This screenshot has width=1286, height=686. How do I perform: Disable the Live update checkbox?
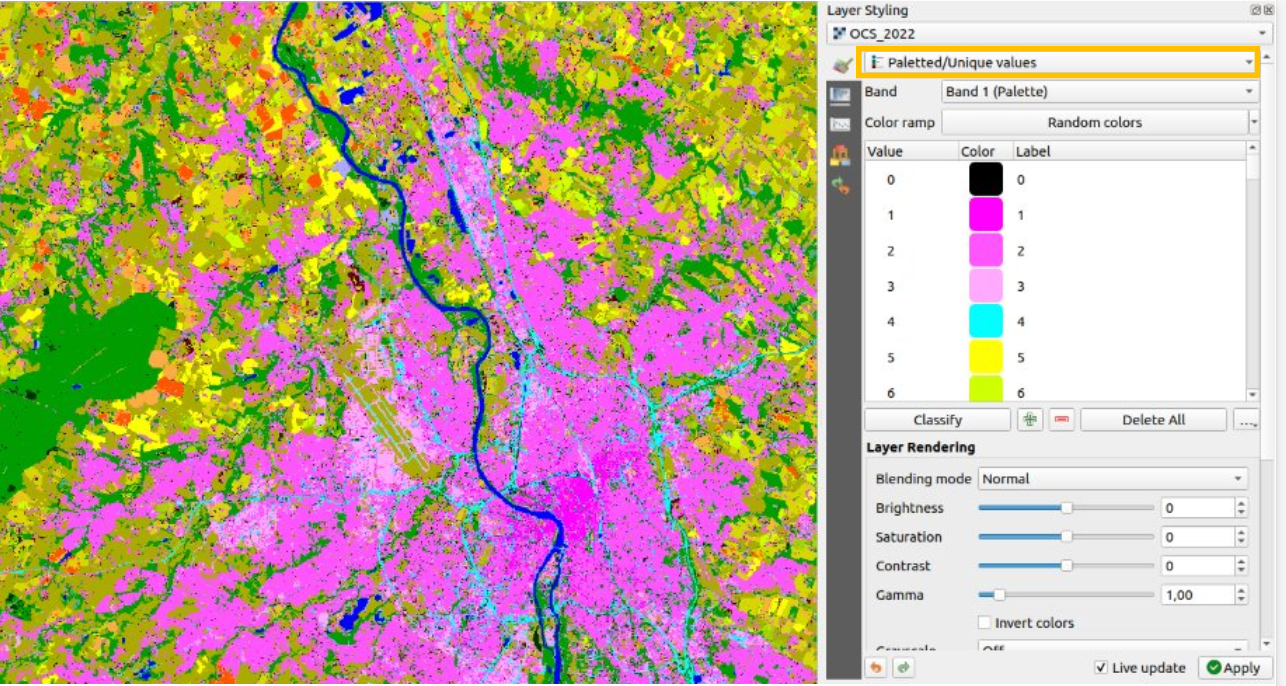pos(1101,668)
